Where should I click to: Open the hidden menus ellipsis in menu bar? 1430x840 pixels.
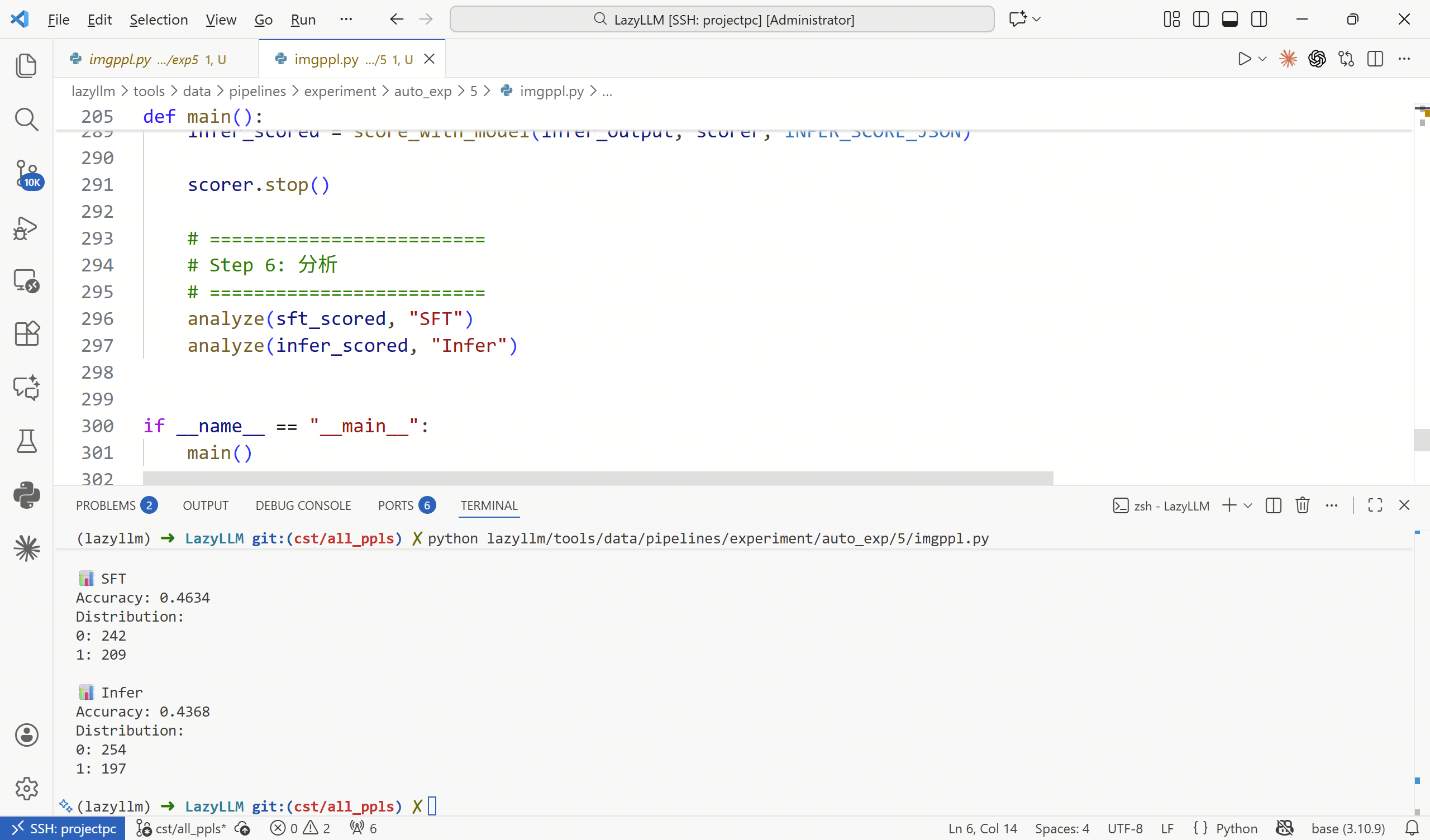click(346, 20)
